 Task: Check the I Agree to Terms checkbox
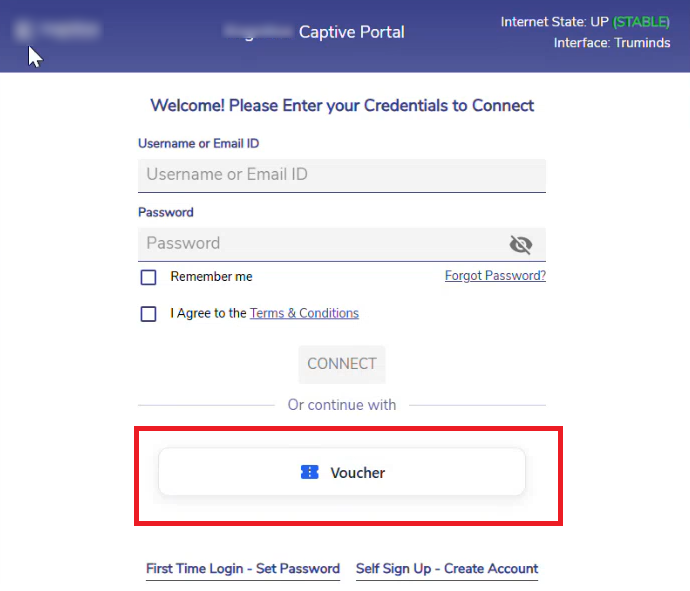[149, 313]
